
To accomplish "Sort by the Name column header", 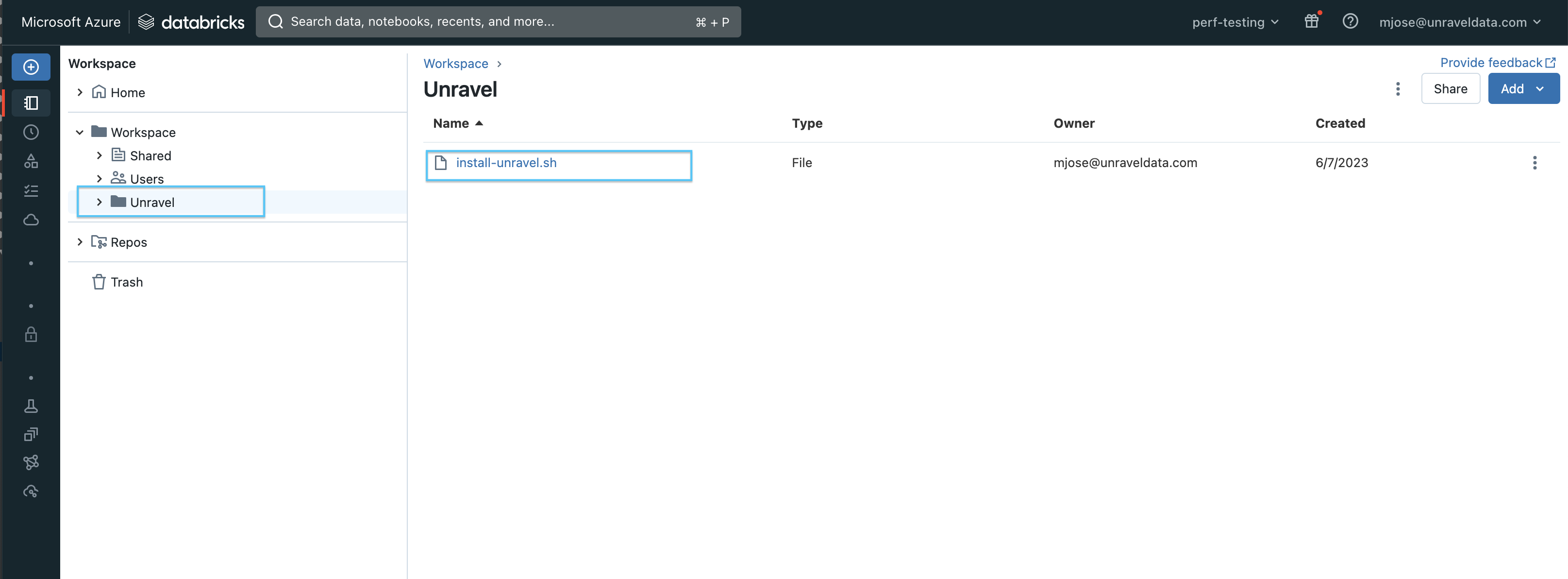I will (458, 123).
